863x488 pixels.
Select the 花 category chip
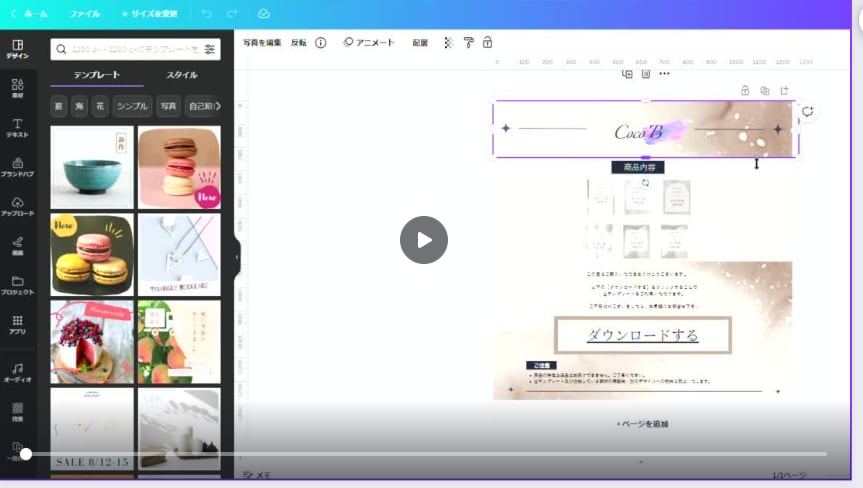[x=100, y=106]
